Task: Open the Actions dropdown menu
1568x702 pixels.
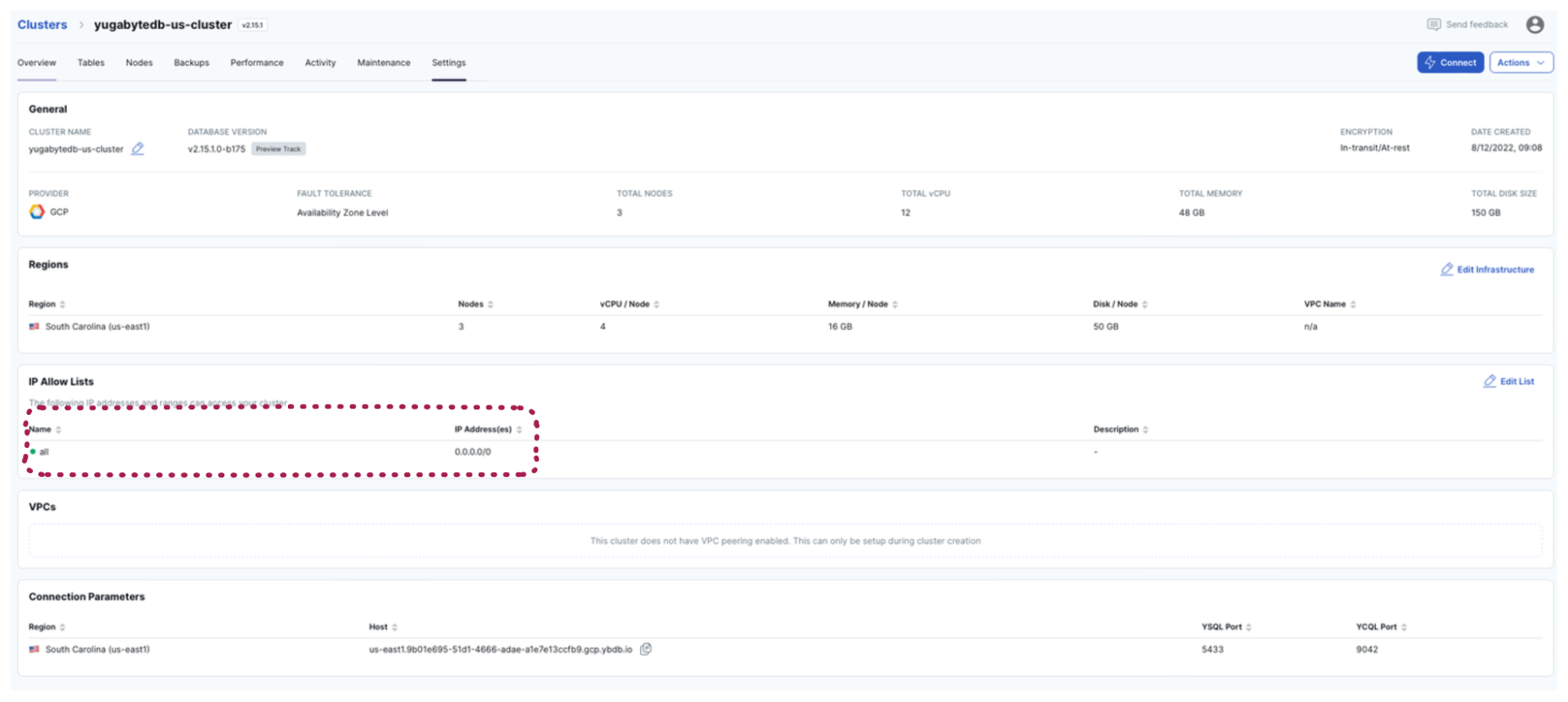Action: click(x=1521, y=63)
